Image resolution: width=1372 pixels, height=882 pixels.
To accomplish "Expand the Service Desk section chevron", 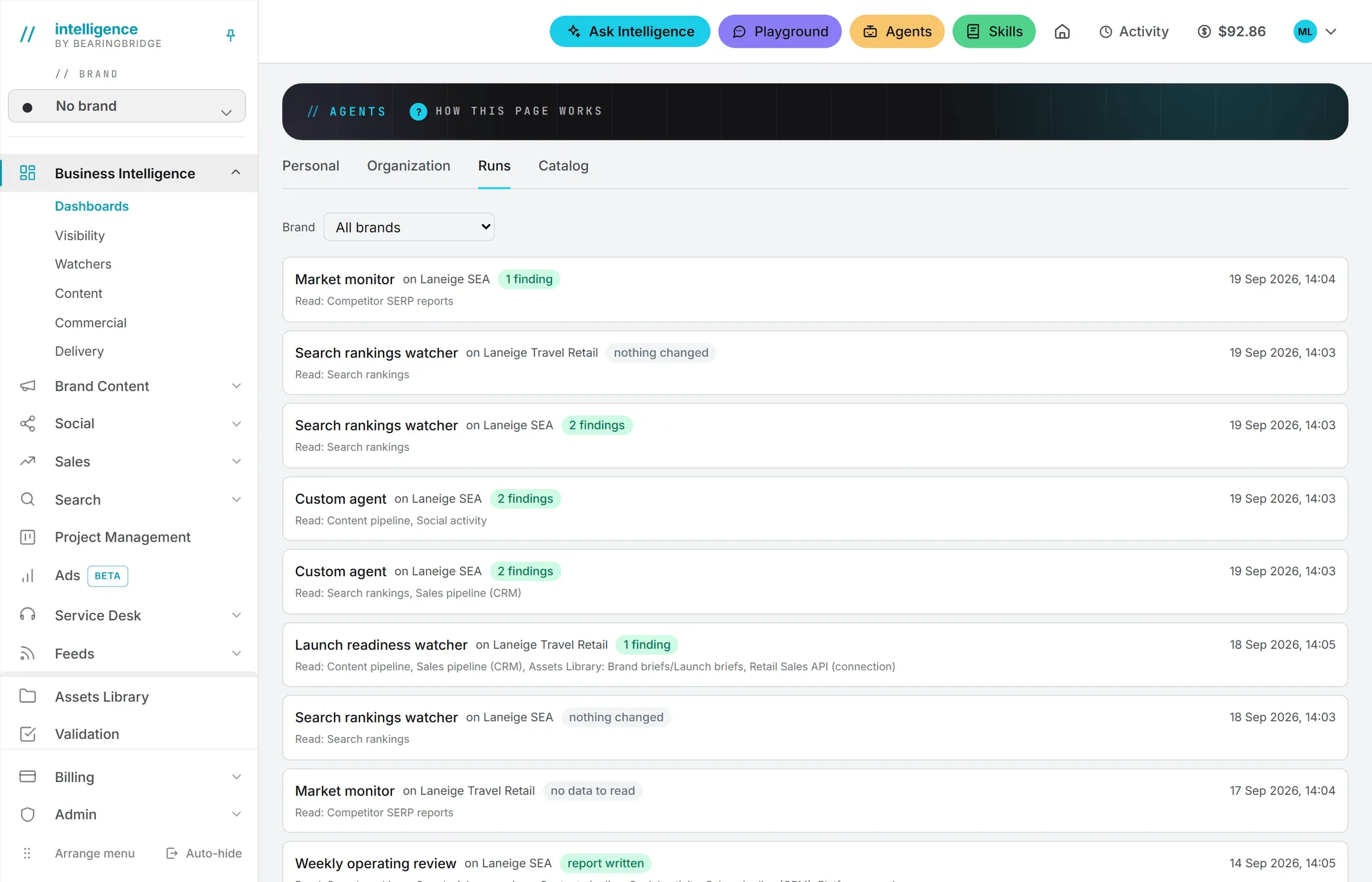I will (x=237, y=615).
